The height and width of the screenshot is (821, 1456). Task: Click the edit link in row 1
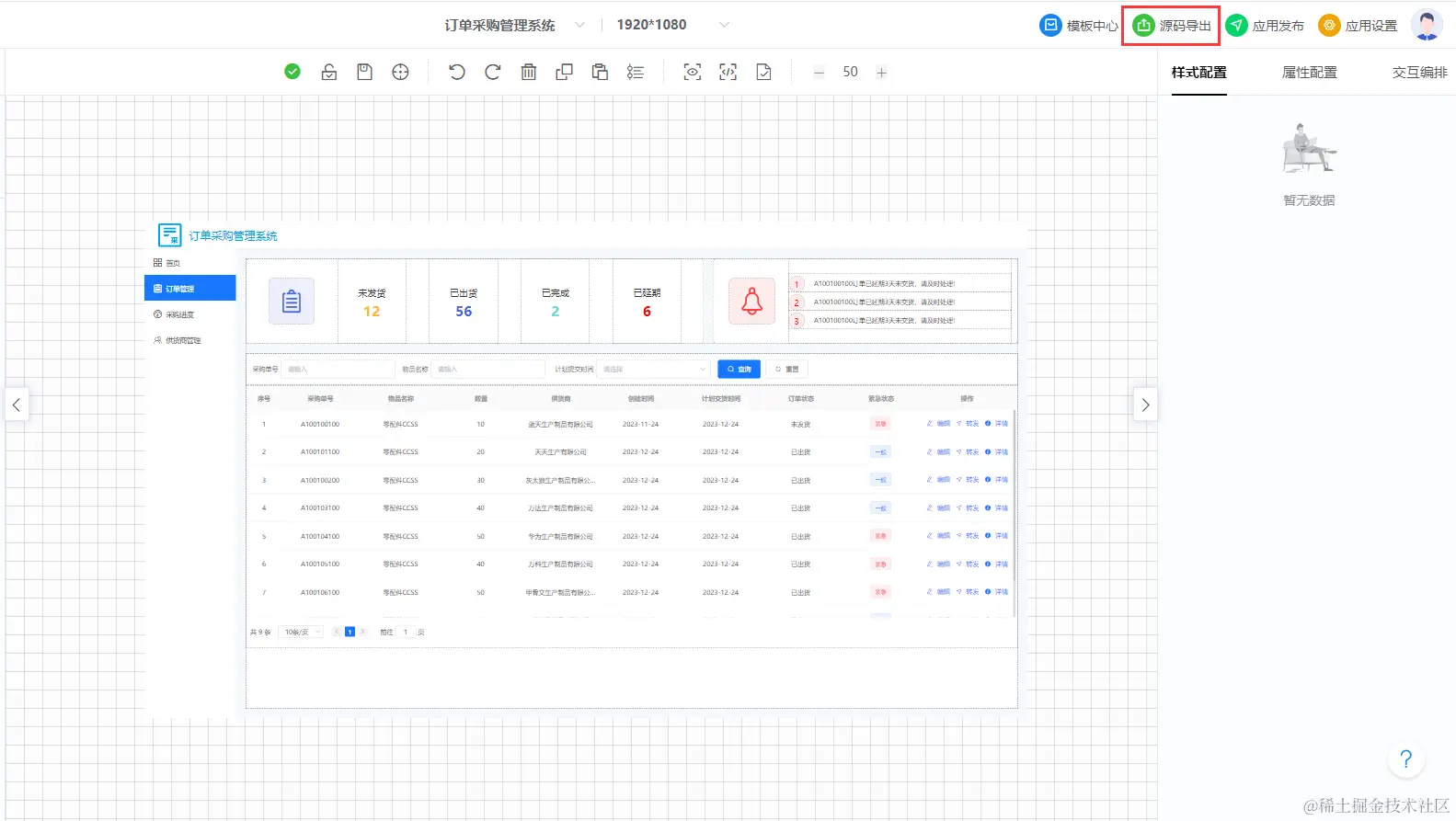(x=938, y=424)
